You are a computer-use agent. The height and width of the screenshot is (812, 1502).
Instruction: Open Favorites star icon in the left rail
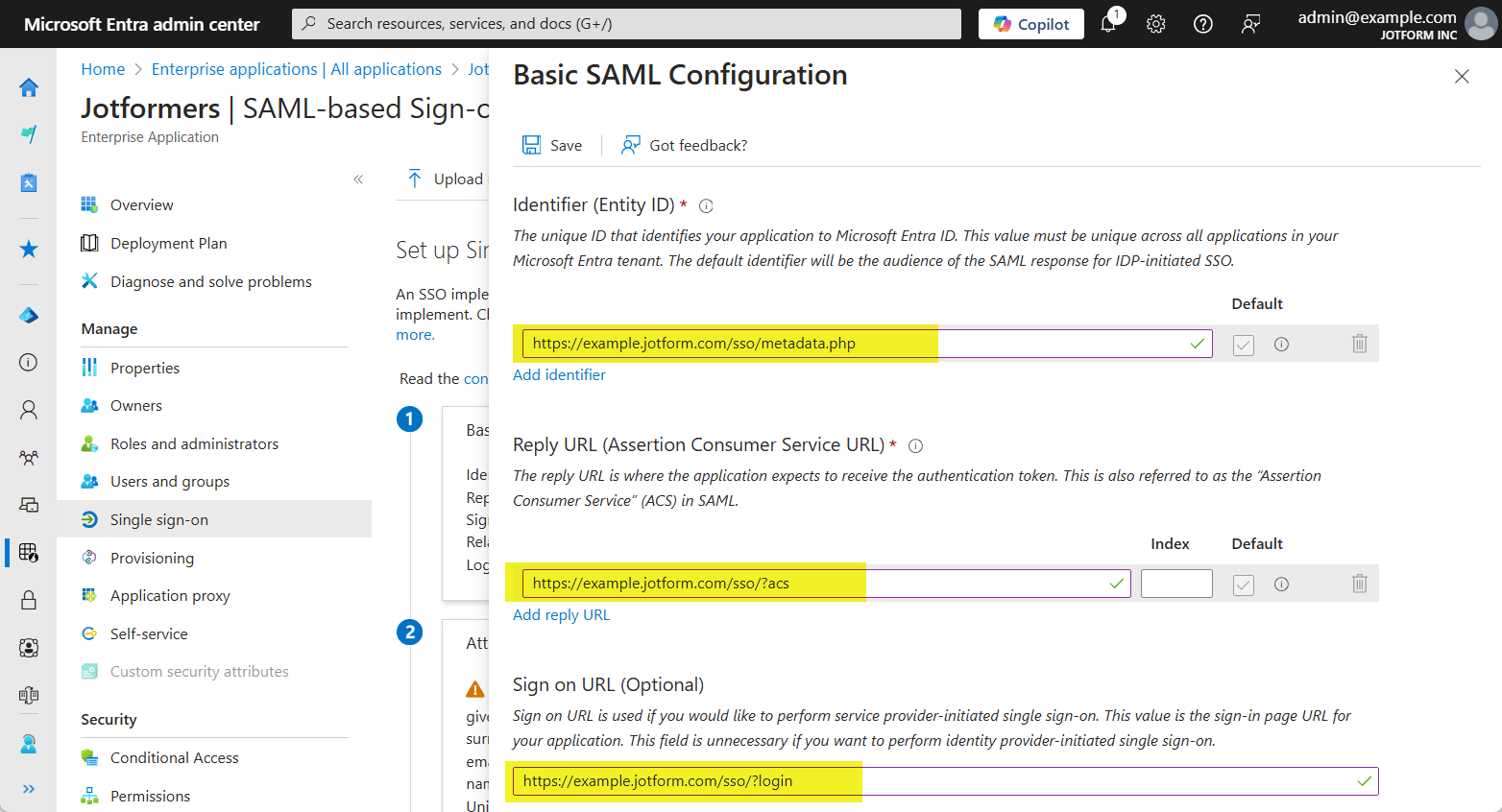click(x=29, y=250)
